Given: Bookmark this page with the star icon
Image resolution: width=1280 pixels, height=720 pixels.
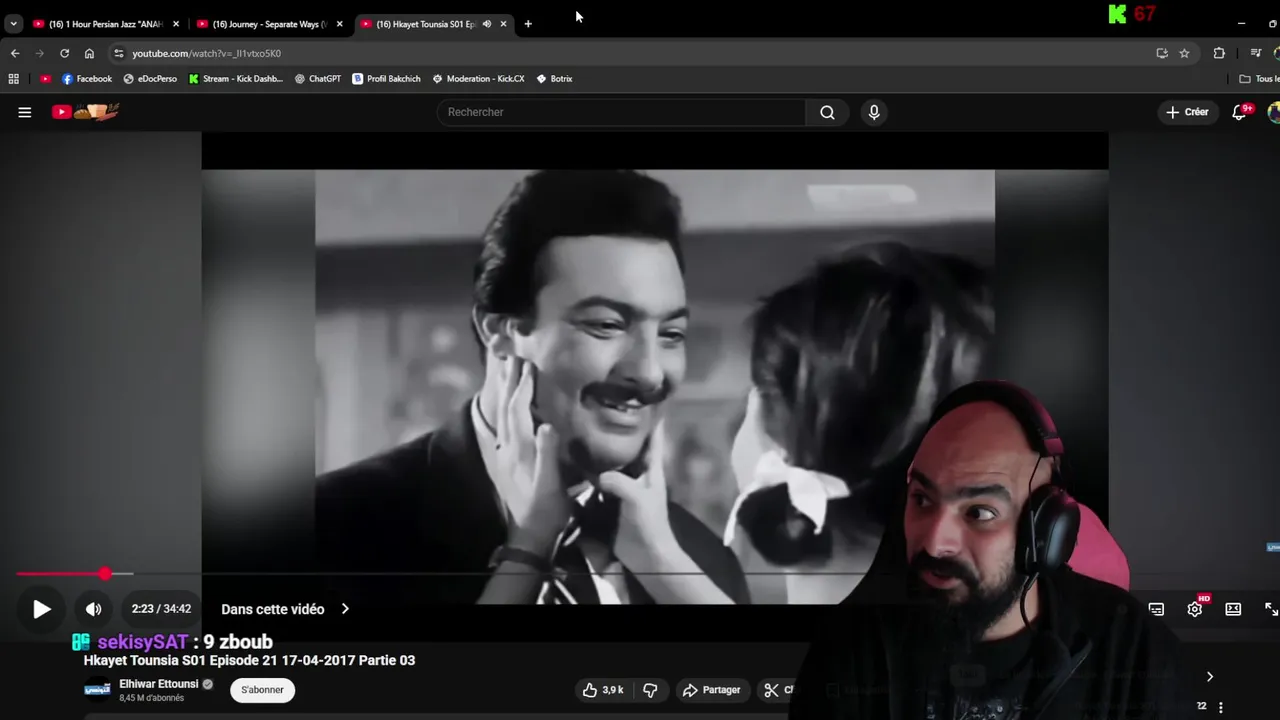Looking at the screenshot, I should pos(1184,53).
